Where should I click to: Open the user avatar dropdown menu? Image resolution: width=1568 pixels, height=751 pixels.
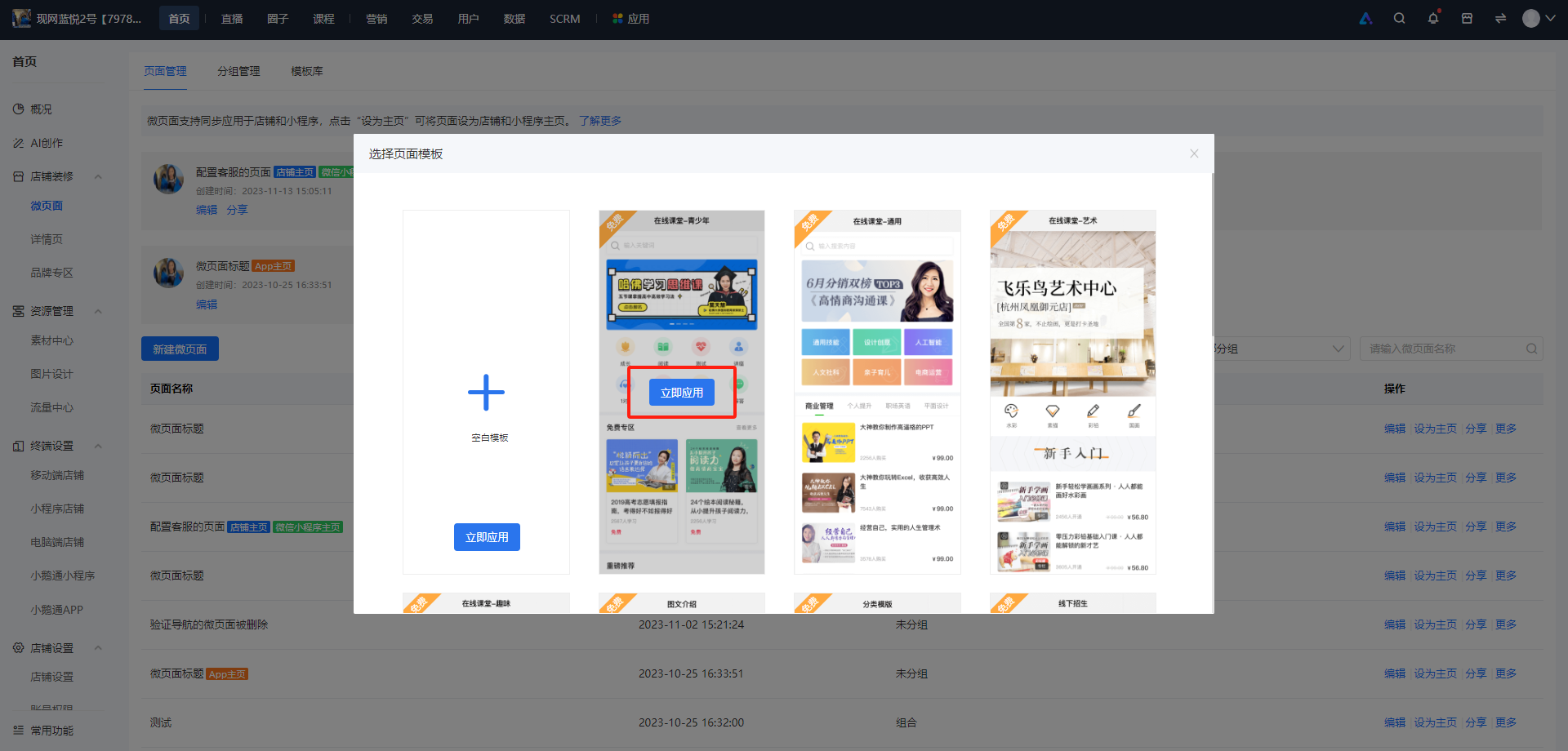click(1539, 18)
